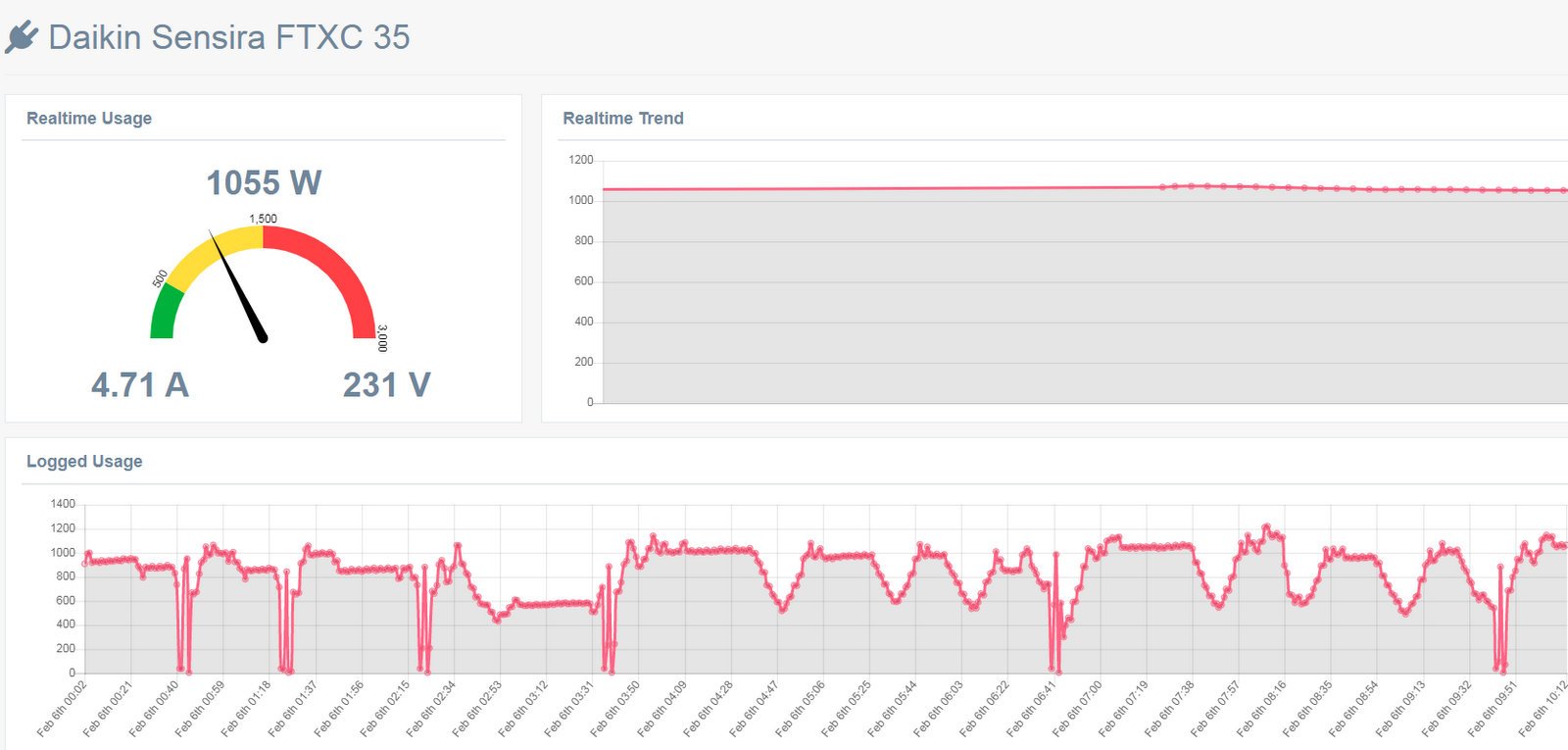
Task: Click the Feb 6th 04:09 time label
Action: pyautogui.click(x=662, y=709)
